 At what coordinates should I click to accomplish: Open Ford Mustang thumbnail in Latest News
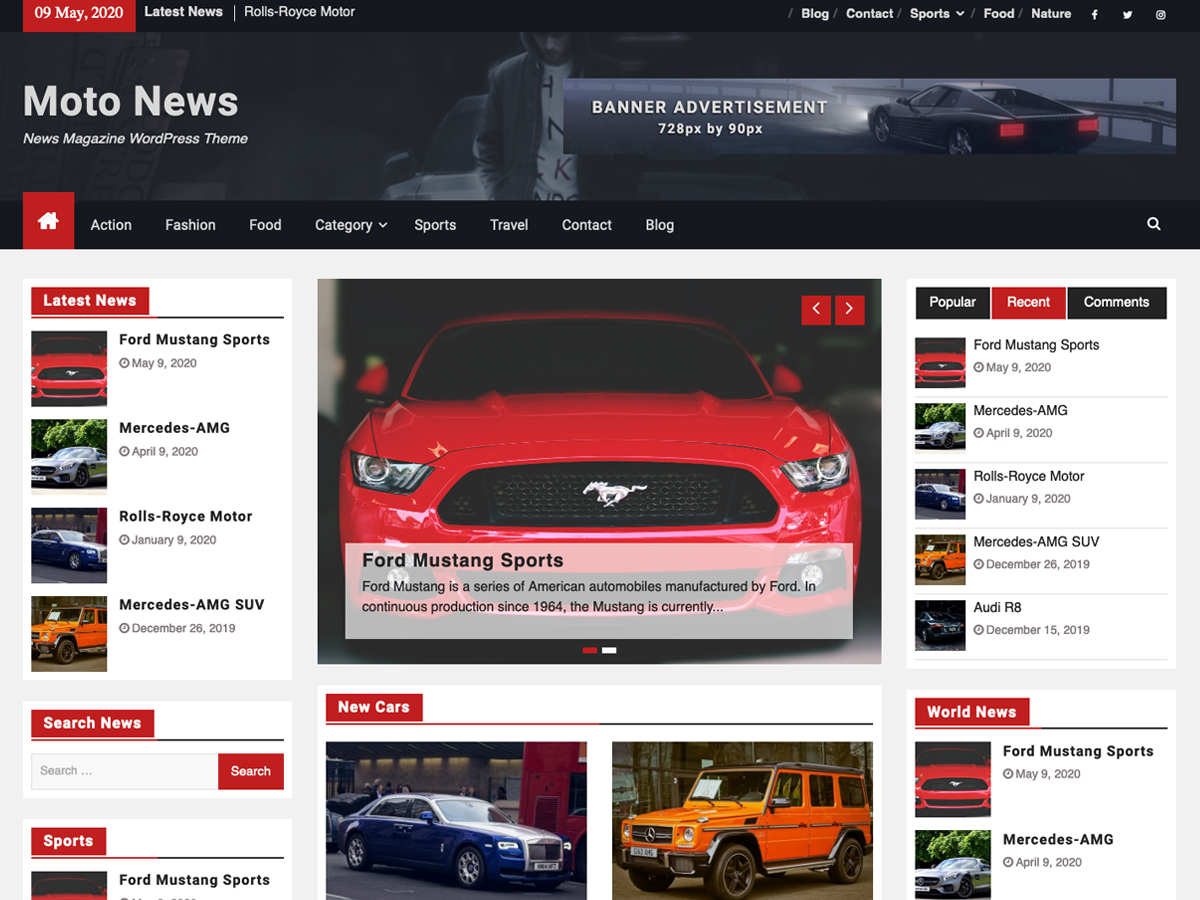[69, 369]
